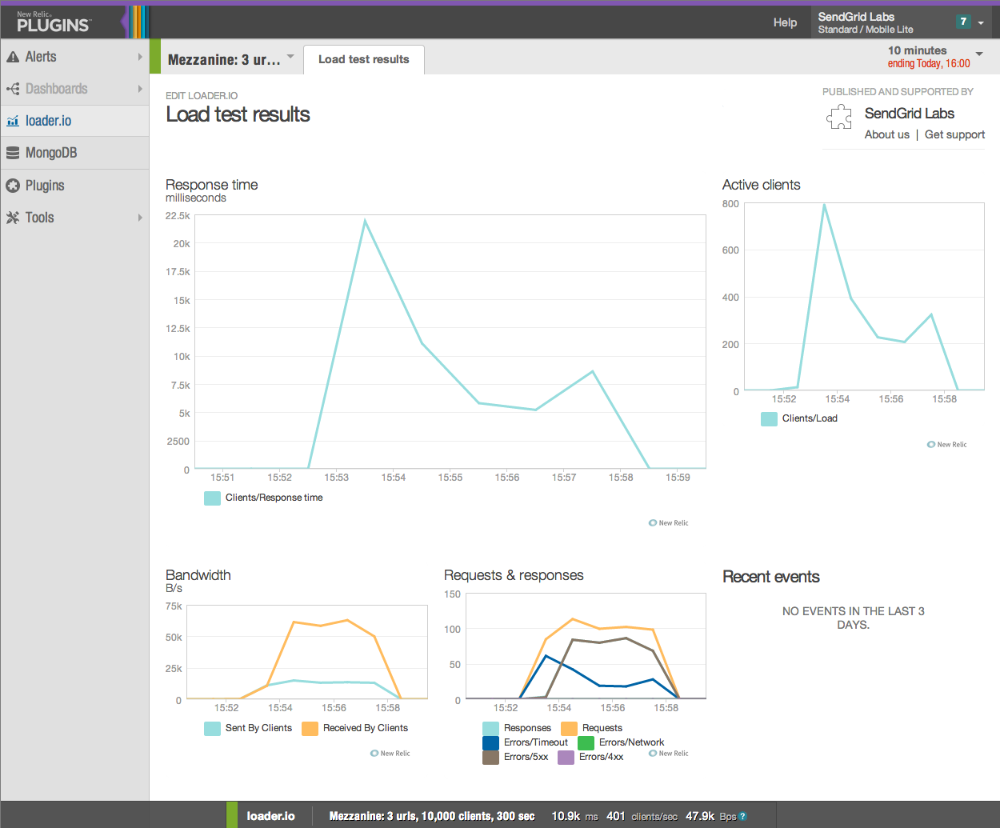Click the SendGrid Labs puzzle piece icon

pos(839,117)
